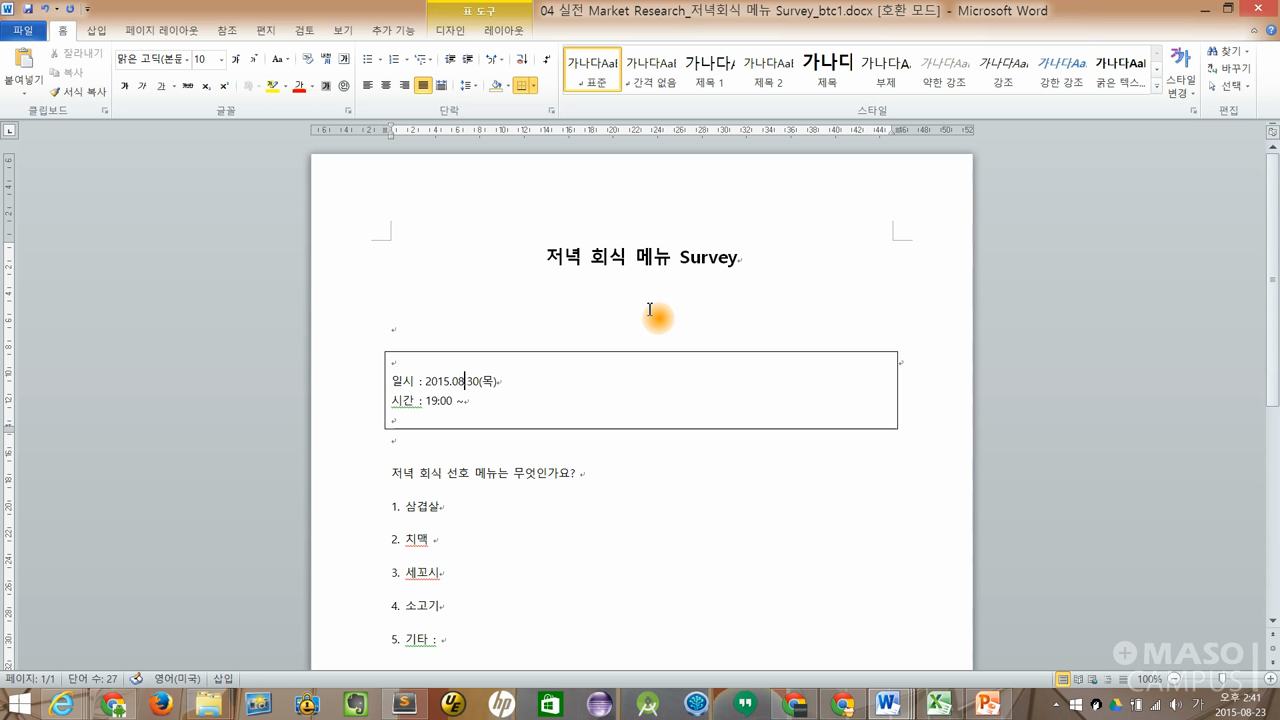This screenshot has height=720, width=1280.
Task: Expand the styles gallery more button
Action: [1157, 88]
